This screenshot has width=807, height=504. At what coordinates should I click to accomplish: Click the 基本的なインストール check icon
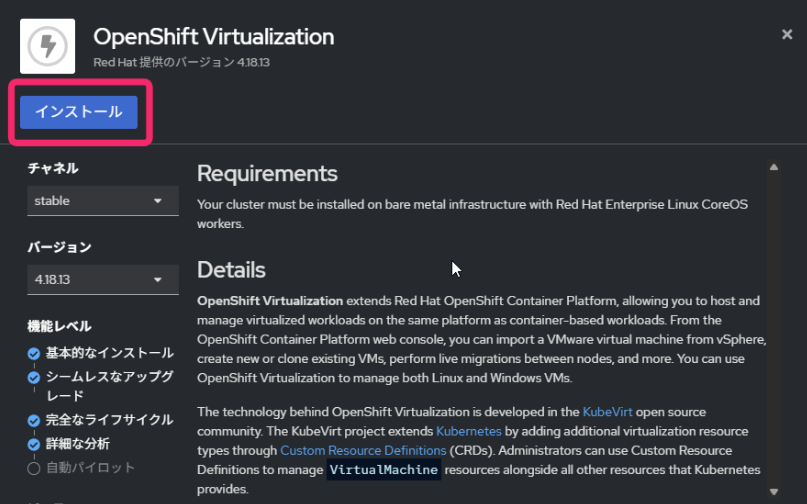[x=34, y=353]
